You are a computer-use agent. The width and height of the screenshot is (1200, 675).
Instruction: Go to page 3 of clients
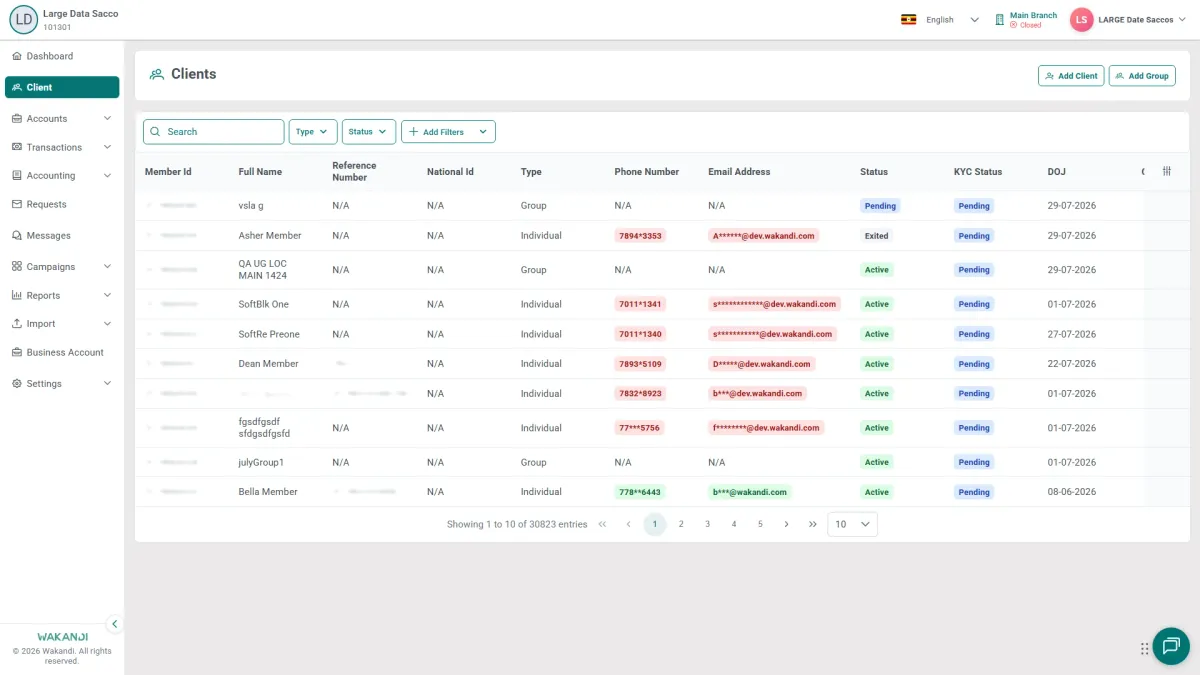[x=707, y=524]
